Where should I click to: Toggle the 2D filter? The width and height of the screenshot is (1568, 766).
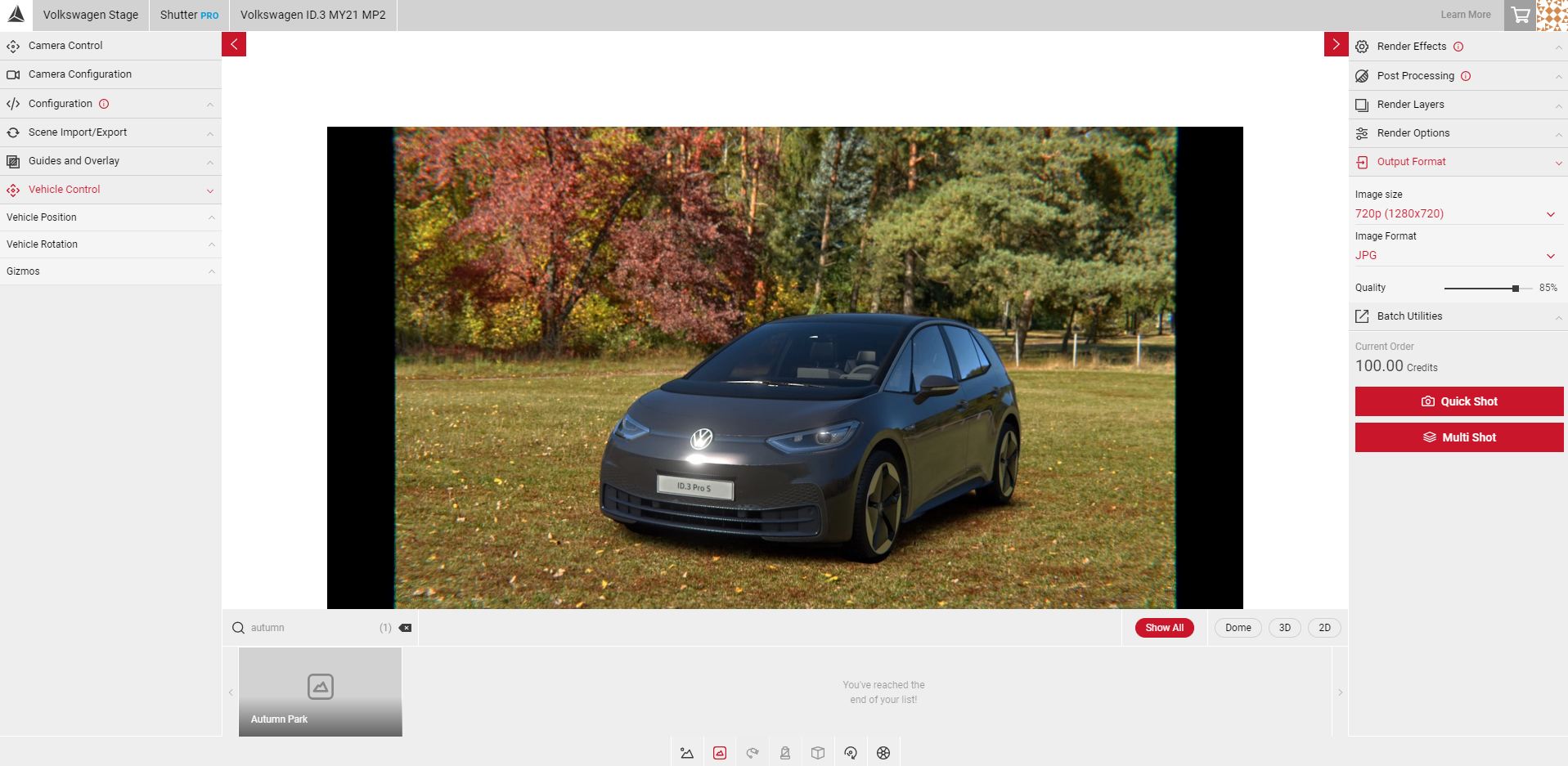tap(1324, 628)
